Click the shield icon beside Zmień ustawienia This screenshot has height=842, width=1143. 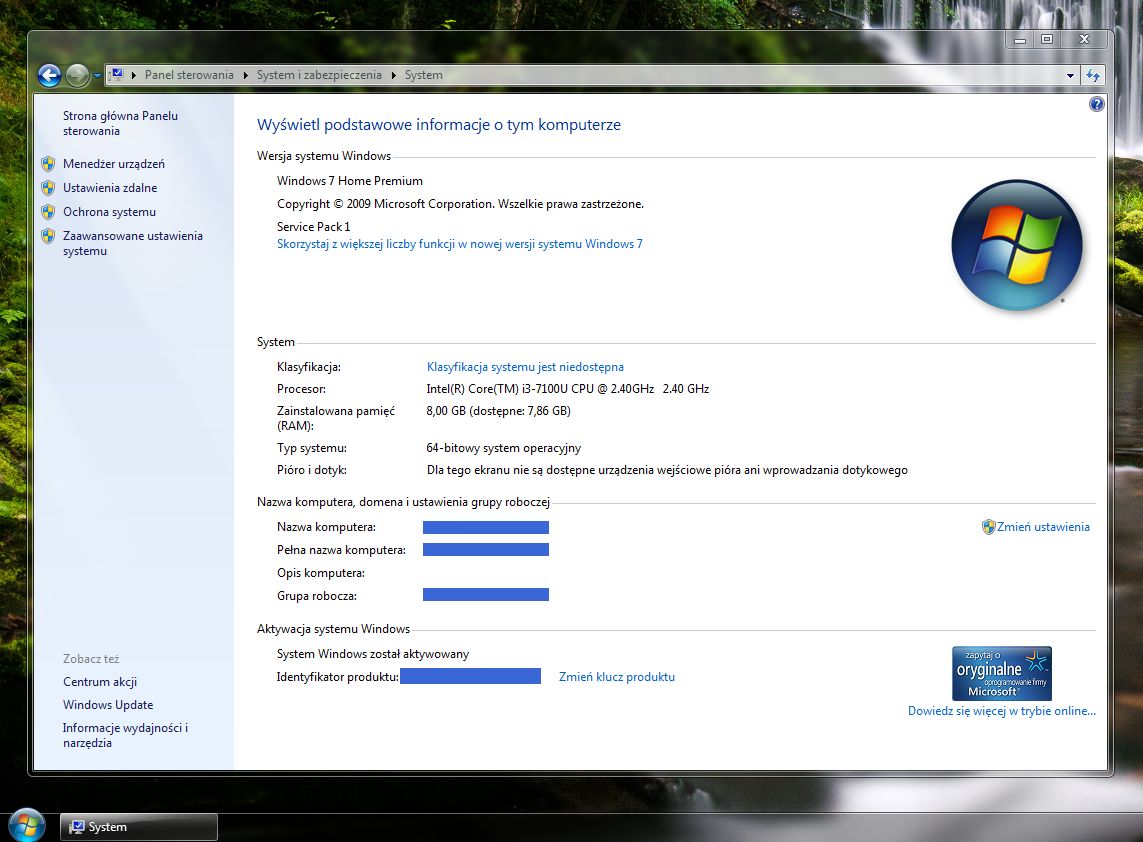point(988,527)
